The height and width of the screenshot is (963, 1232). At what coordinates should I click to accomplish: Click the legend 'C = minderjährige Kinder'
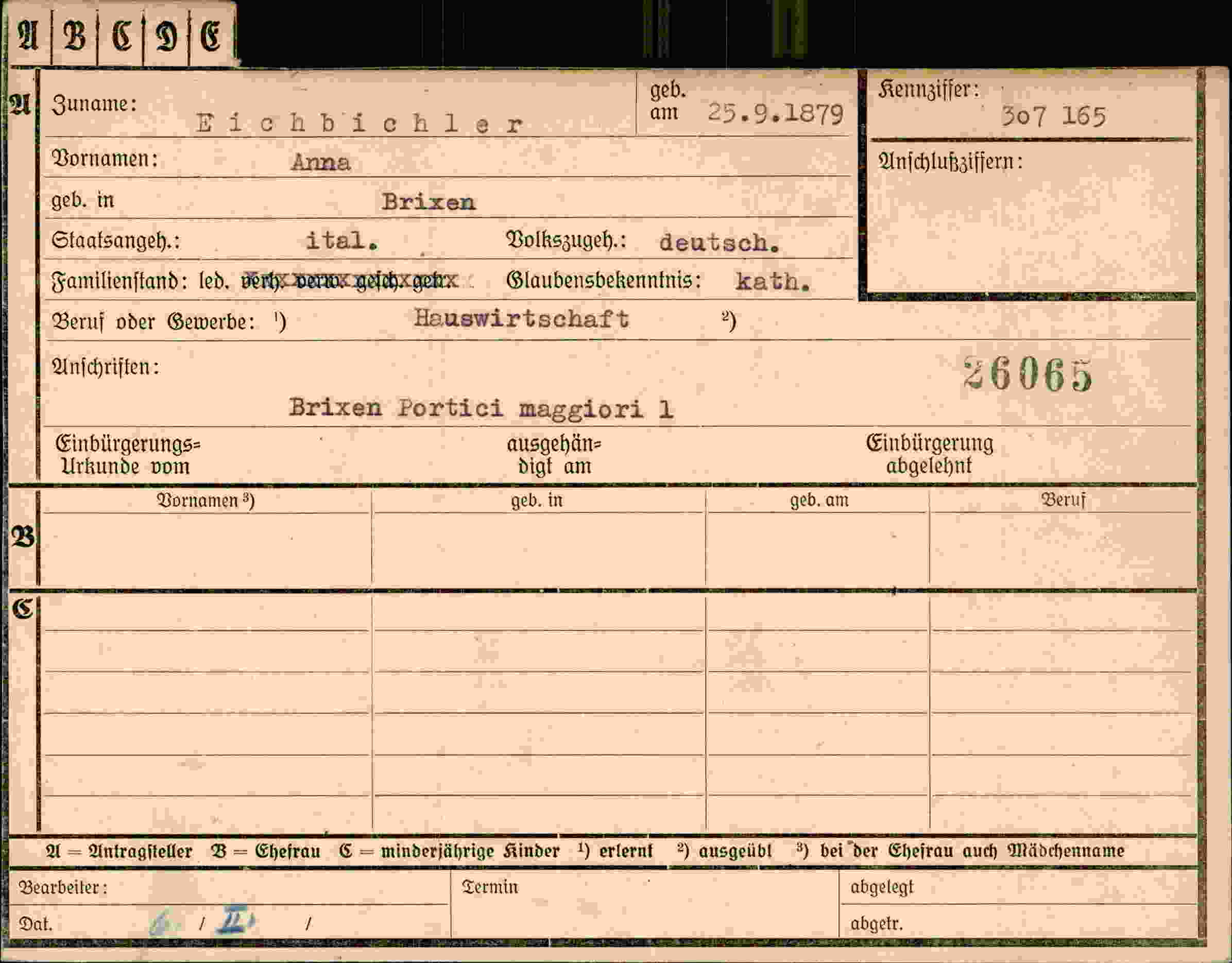pyautogui.click(x=450, y=851)
